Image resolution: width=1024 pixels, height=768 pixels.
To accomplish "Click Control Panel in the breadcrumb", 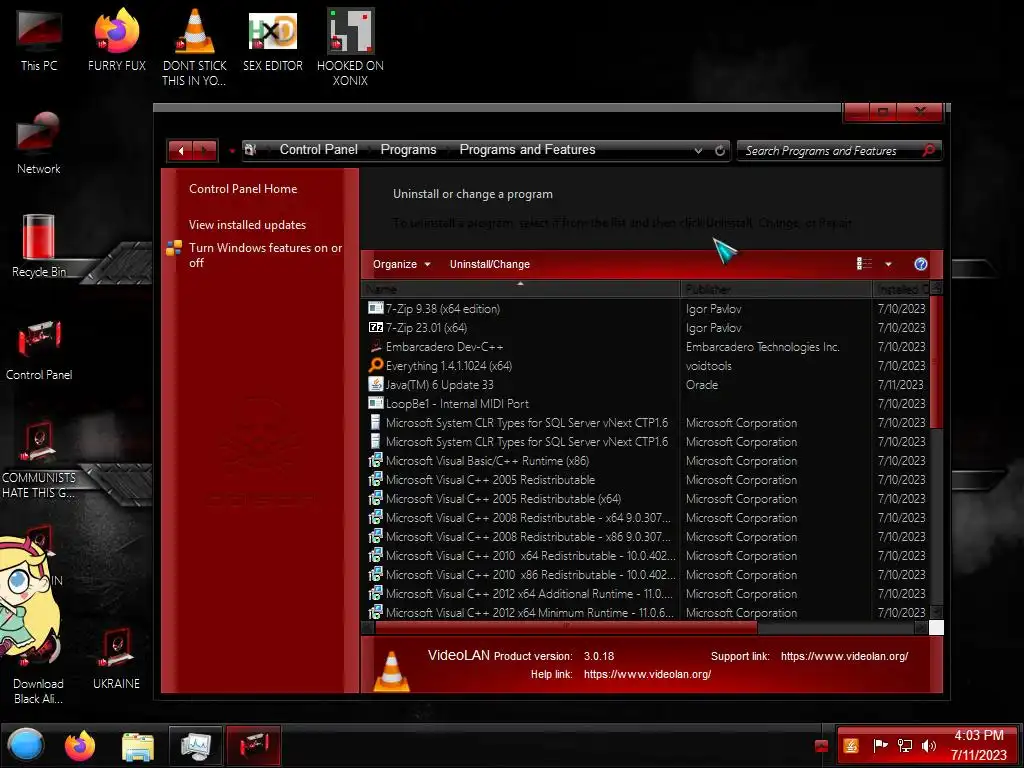I will point(319,150).
